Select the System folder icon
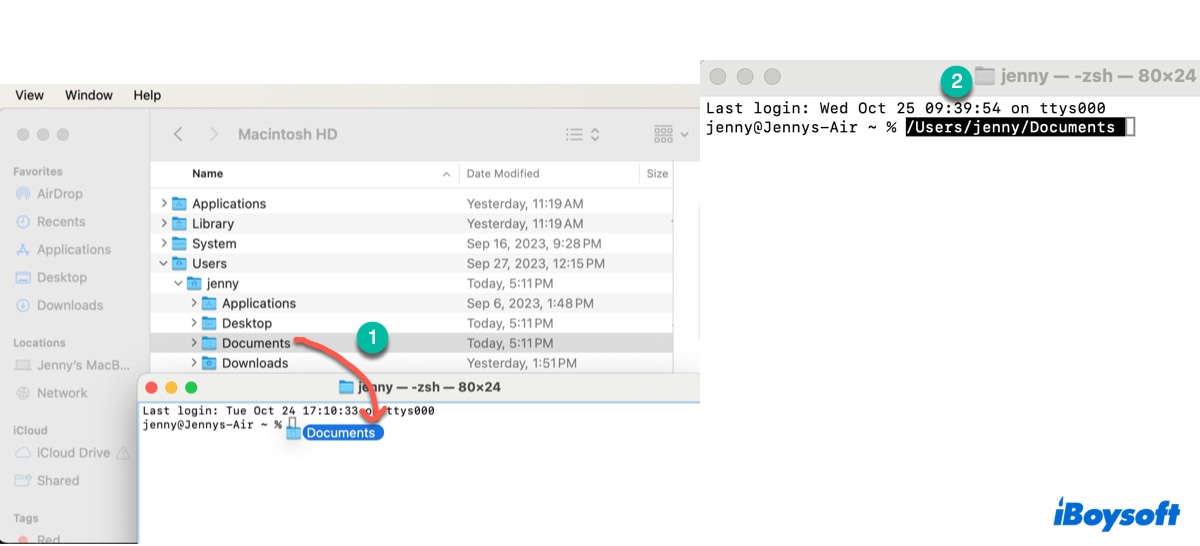The height and width of the screenshot is (546, 1200). 180,243
